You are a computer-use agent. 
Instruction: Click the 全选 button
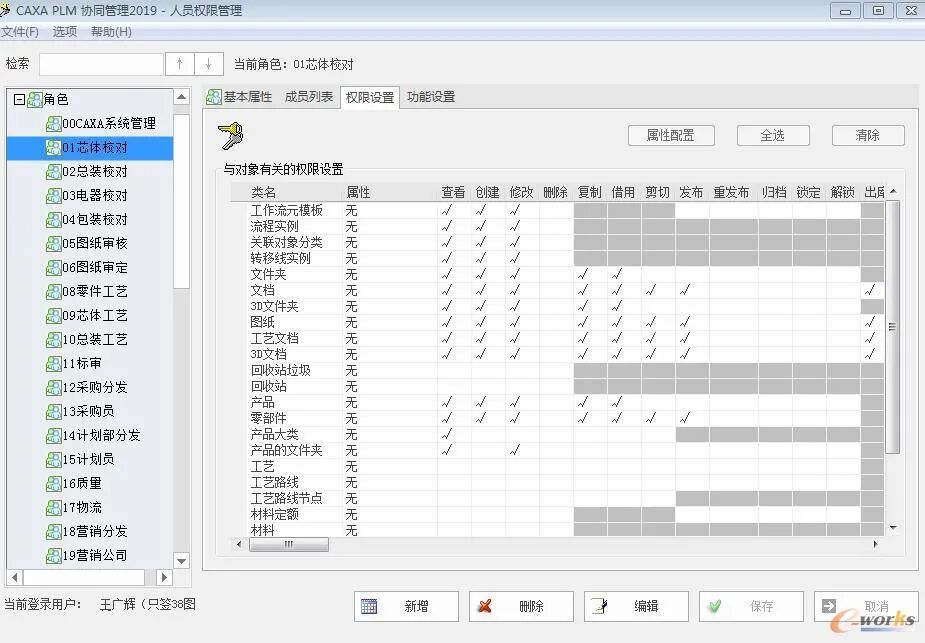tap(771, 134)
